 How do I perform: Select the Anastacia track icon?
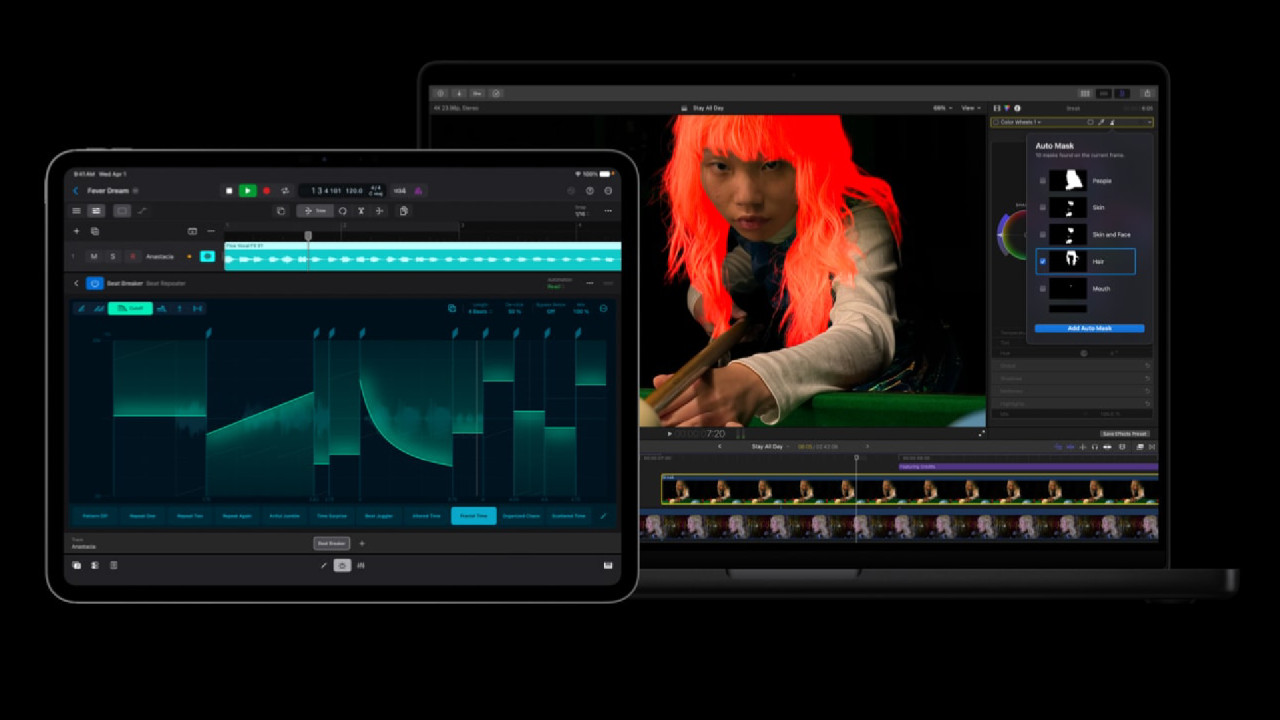tap(208, 257)
